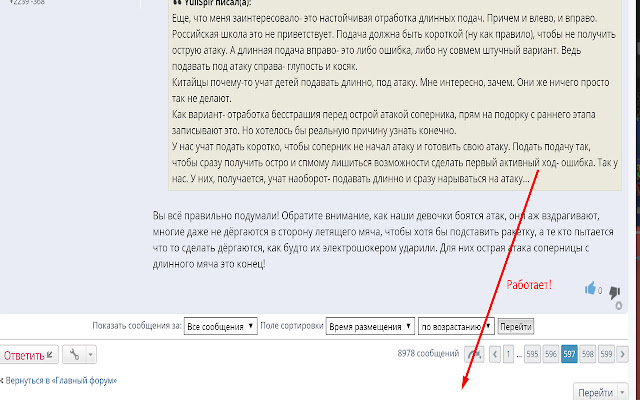Viewport: 640px width, 400px height.
Task: Click quoted line starting 'Еще, что меня заинтересовало'
Action: pos(384,18)
